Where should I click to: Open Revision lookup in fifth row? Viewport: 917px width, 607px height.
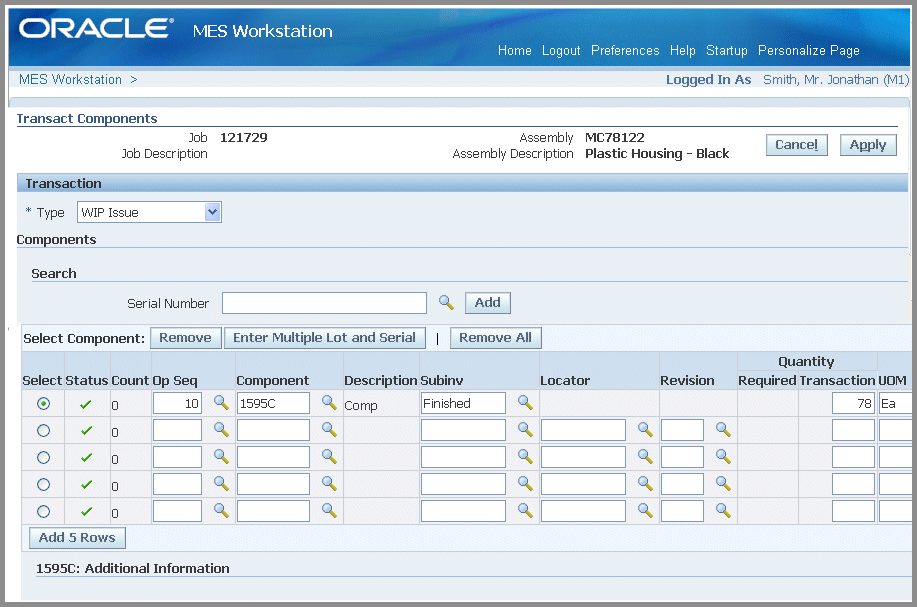pyautogui.click(x=723, y=510)
